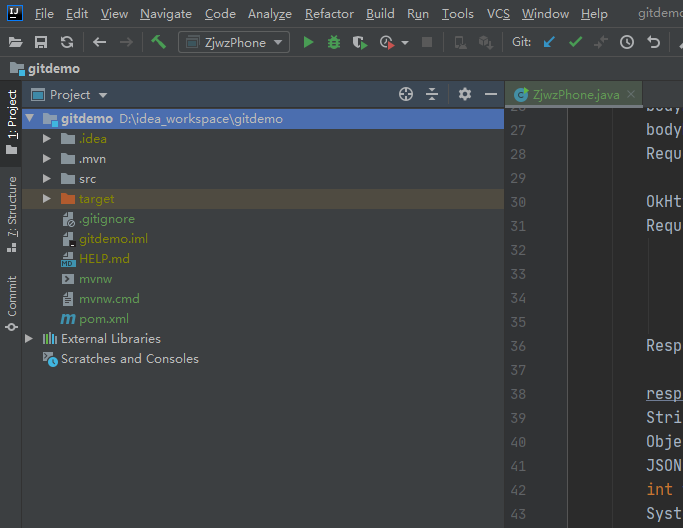Open the Code menu
The image size is (683, 528).
tap(220, 14)
